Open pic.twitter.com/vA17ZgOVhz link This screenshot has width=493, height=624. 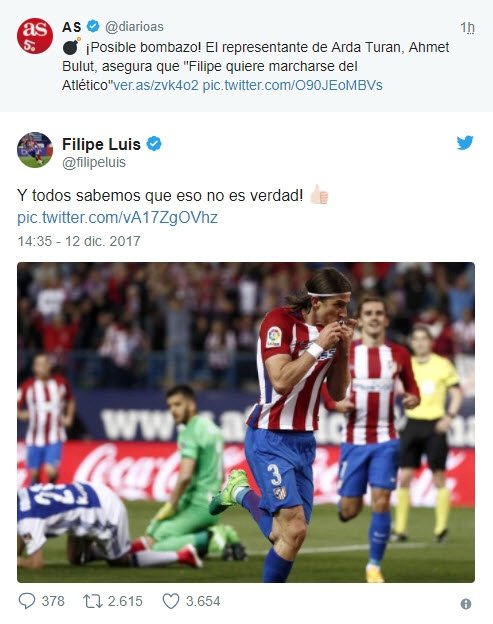click(117, 218)
